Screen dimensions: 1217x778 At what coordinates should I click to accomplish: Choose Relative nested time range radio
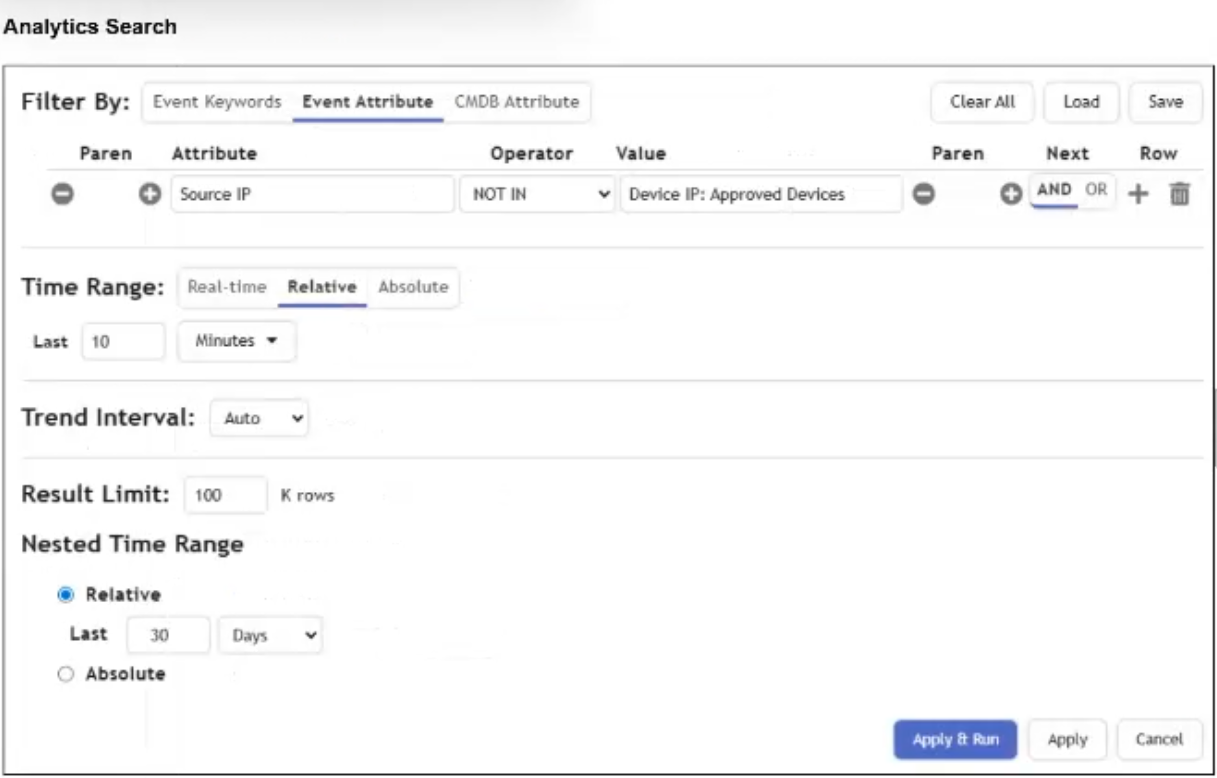pos(66,594)
